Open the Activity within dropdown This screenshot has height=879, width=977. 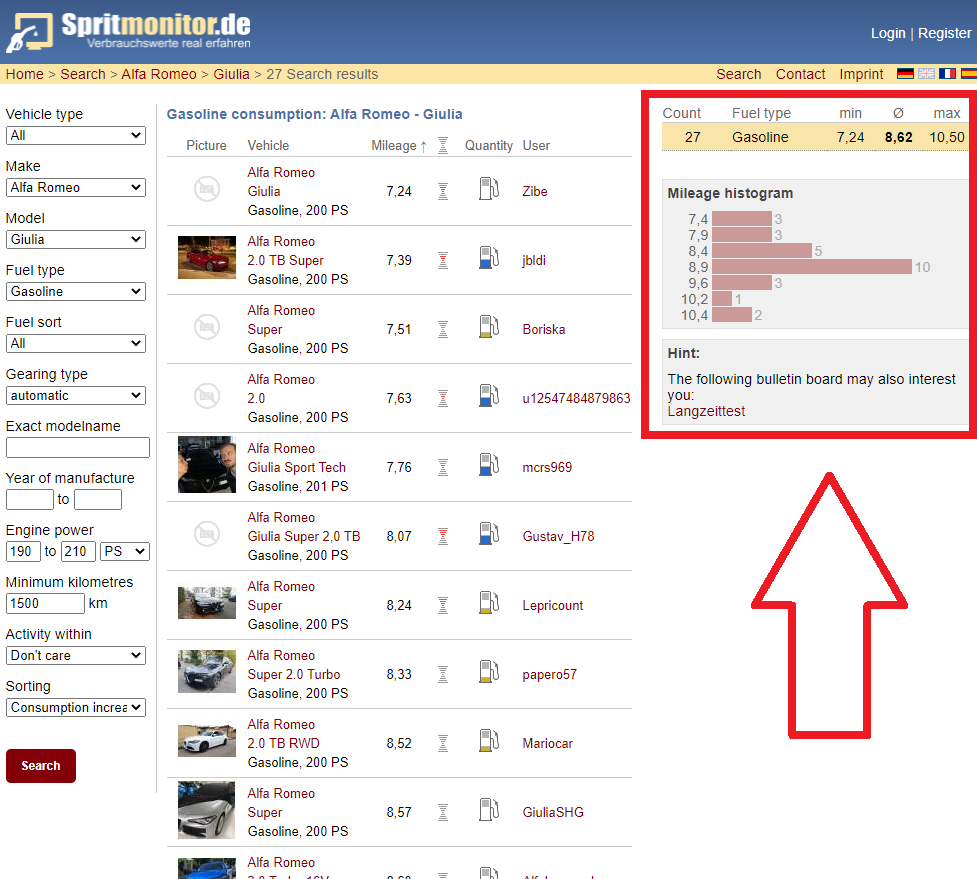click(76, 655)
